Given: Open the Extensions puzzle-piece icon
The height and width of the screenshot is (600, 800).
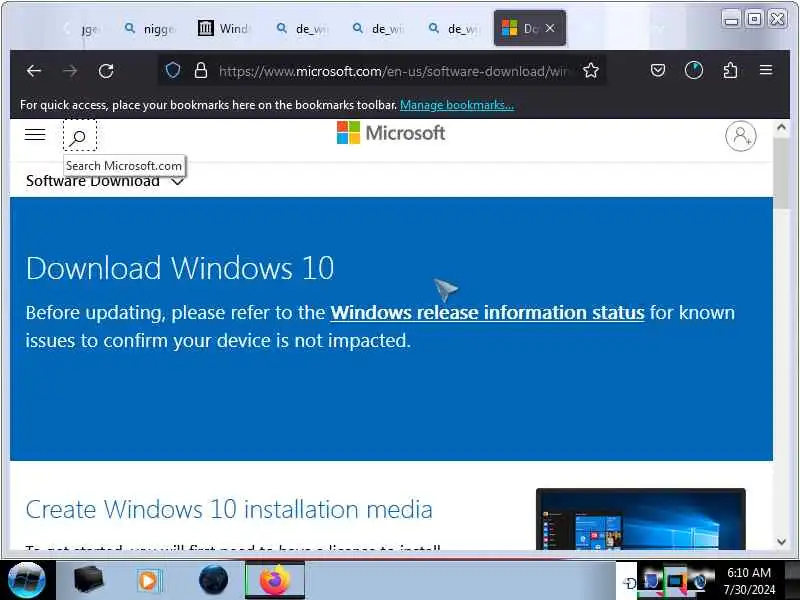Looking at the screenshot, I should (x=730, y=70).
